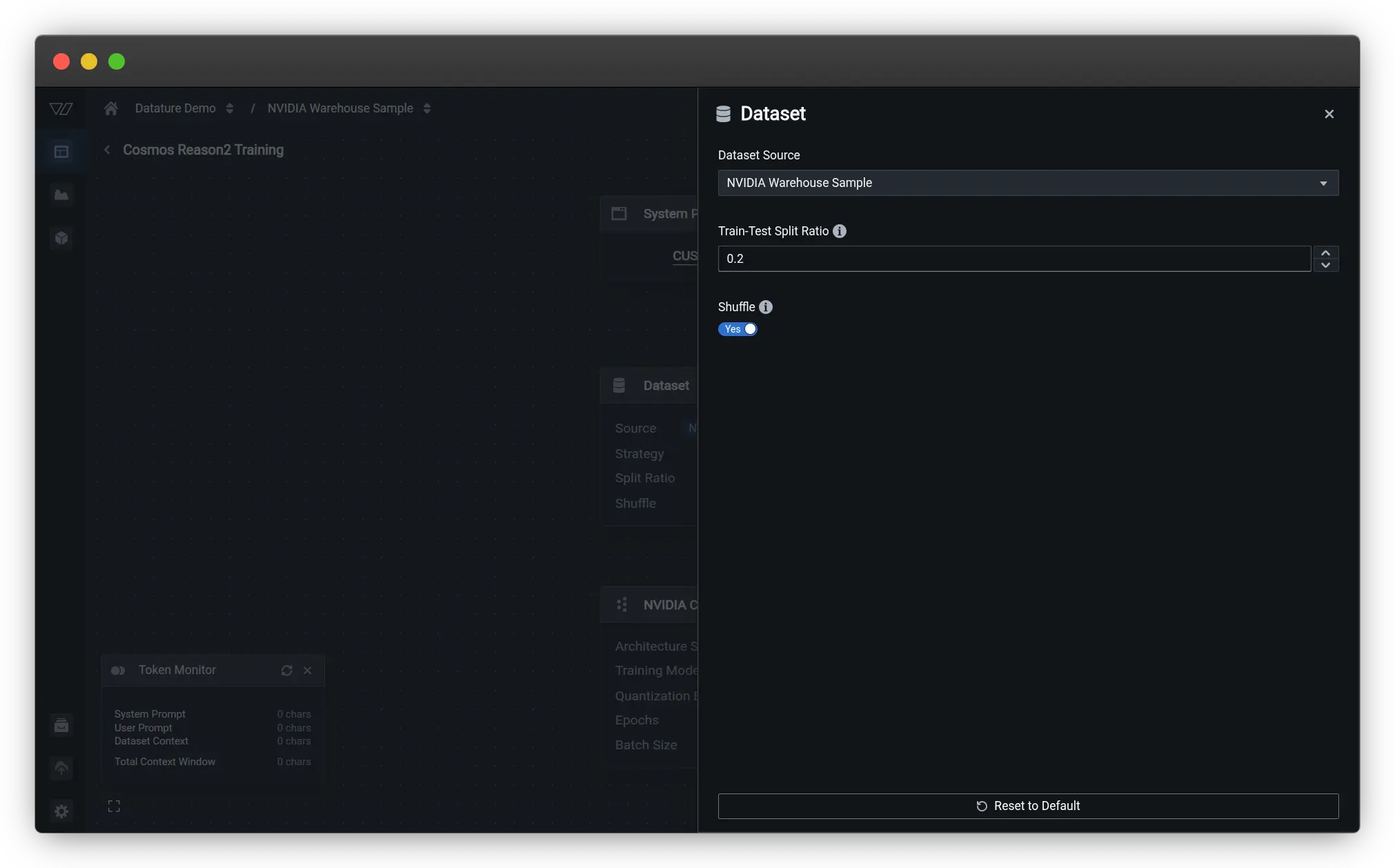1395x868 pixels.
Task: Click the Datature logo icon
Action: click(x=61, y=108)
